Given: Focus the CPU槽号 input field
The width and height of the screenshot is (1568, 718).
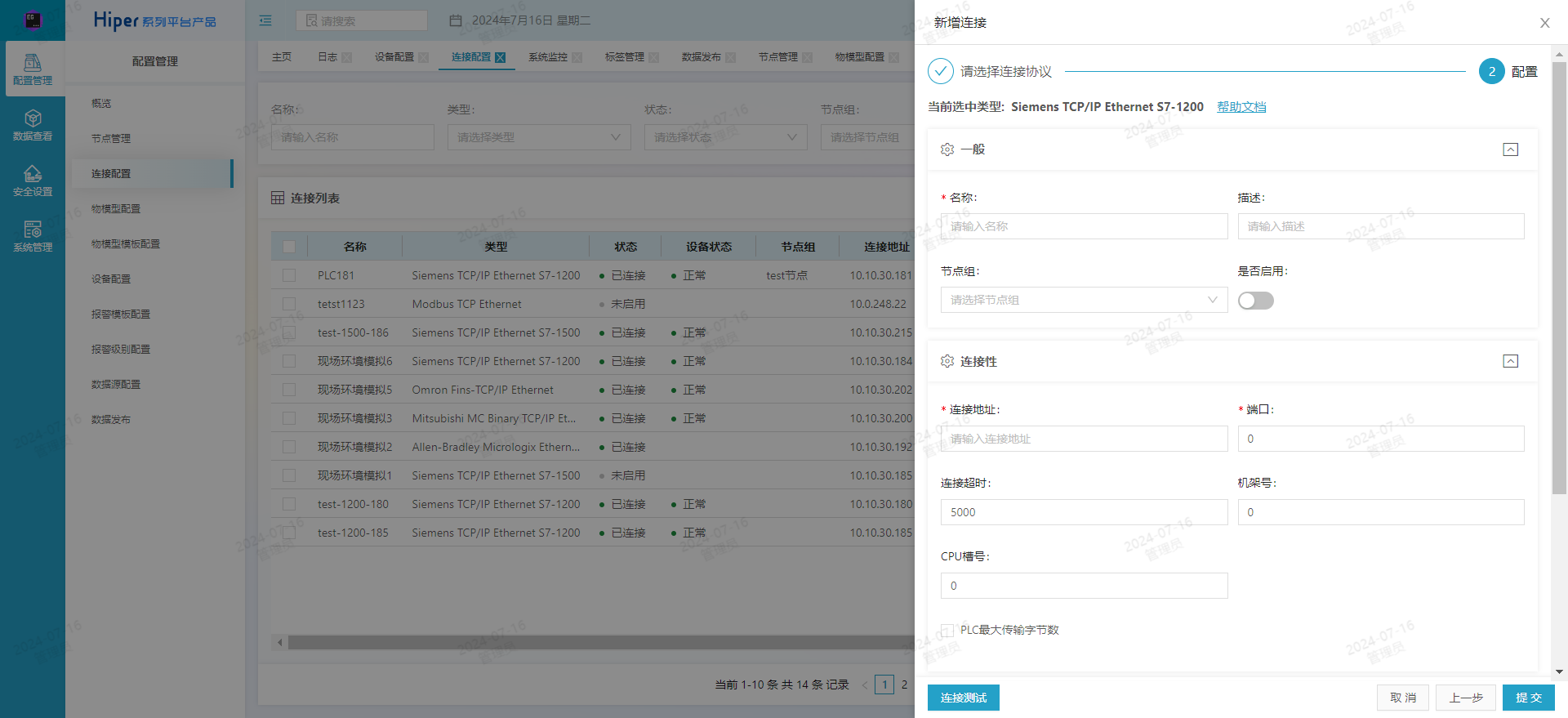Looking at the screenshot, I should coord(1084,586).
